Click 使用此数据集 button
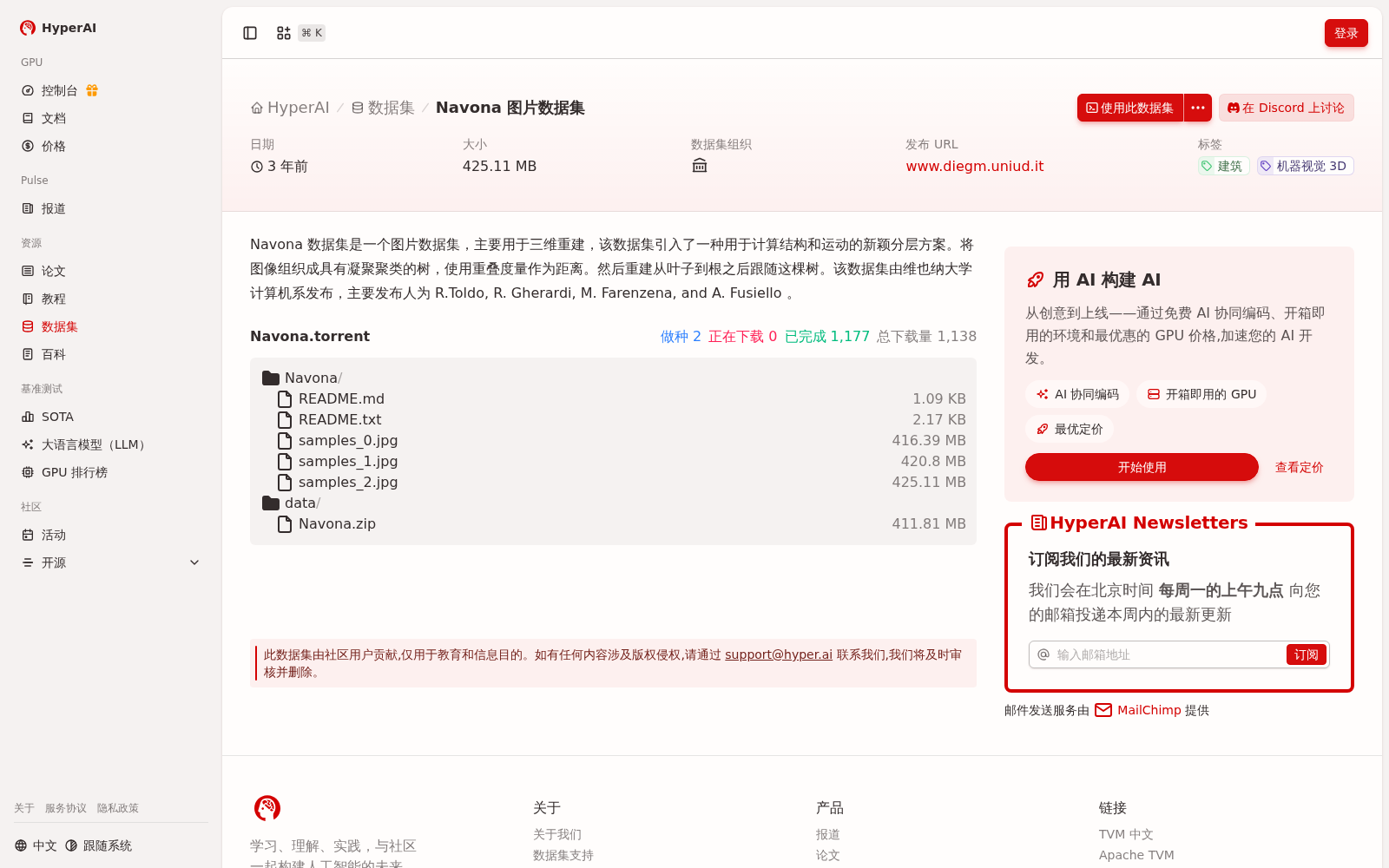Screen dimensions: 1389x868 [x=1129, y=108]
